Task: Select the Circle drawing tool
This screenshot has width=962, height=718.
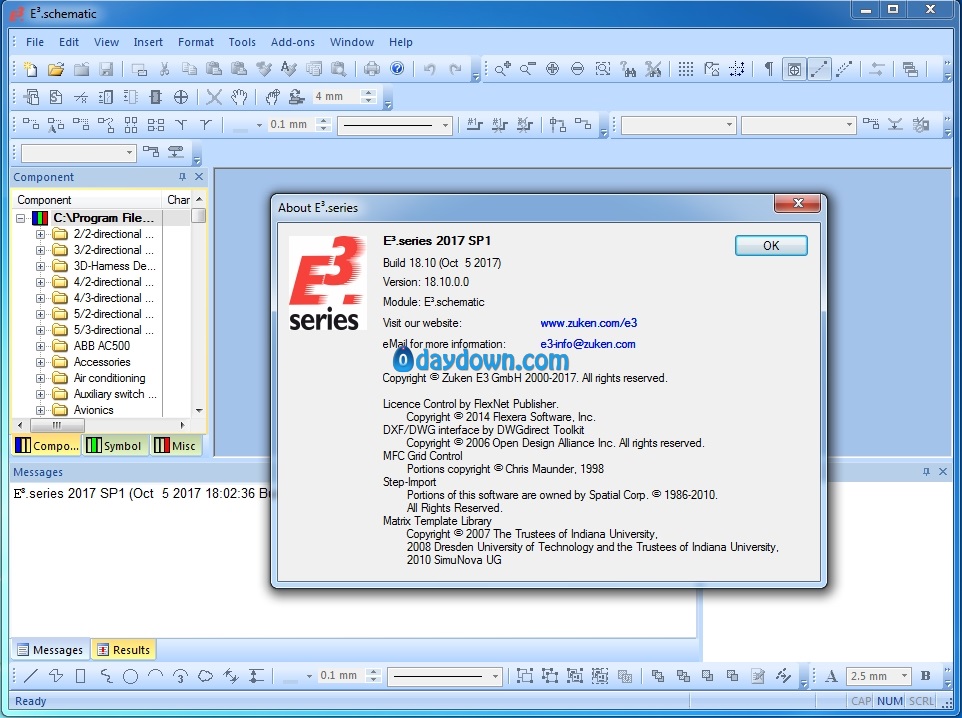Action: [130, 676]
